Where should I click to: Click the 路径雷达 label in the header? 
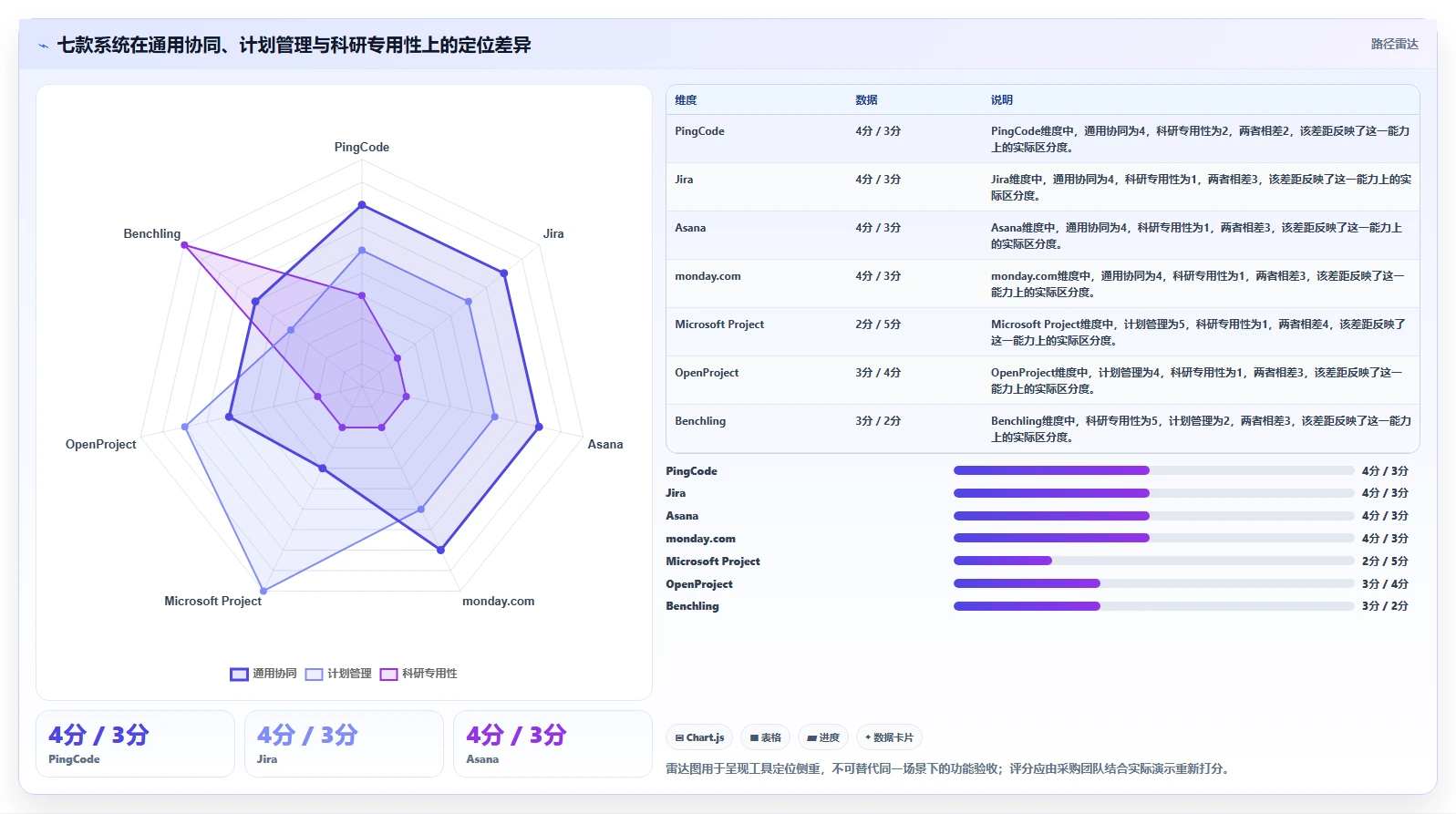click(1394, 44)
